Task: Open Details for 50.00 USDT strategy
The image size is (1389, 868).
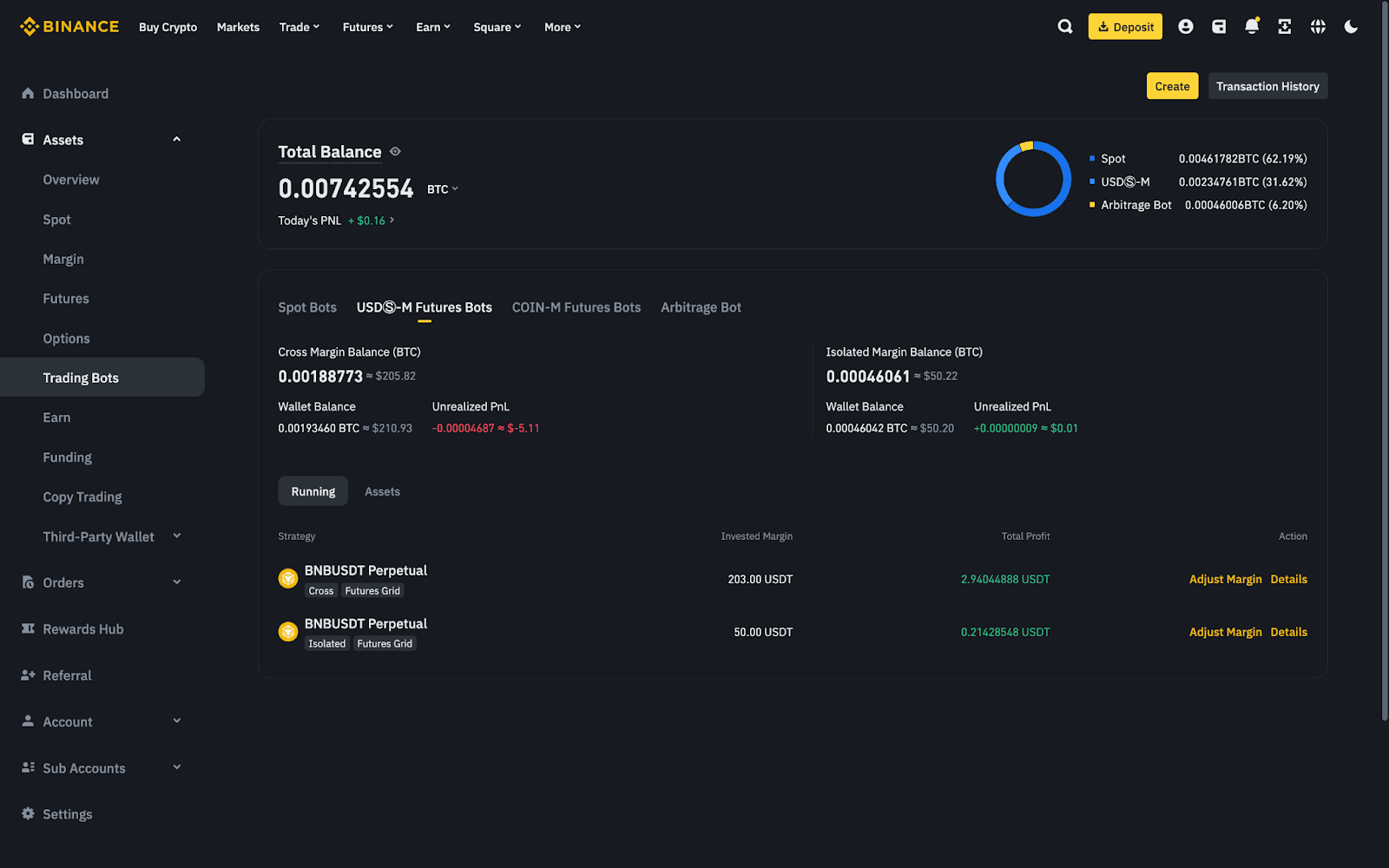Action: 1288,632
